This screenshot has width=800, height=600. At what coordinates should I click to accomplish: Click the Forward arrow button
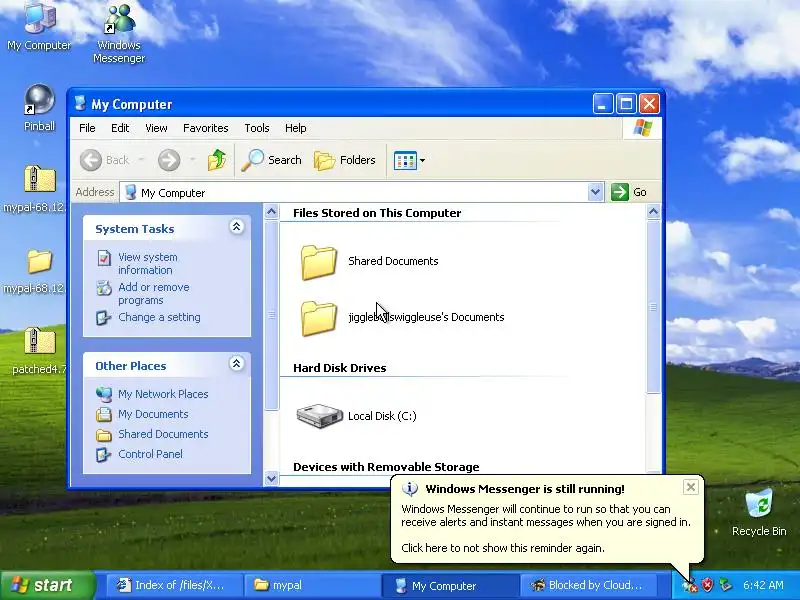point(169,160)
